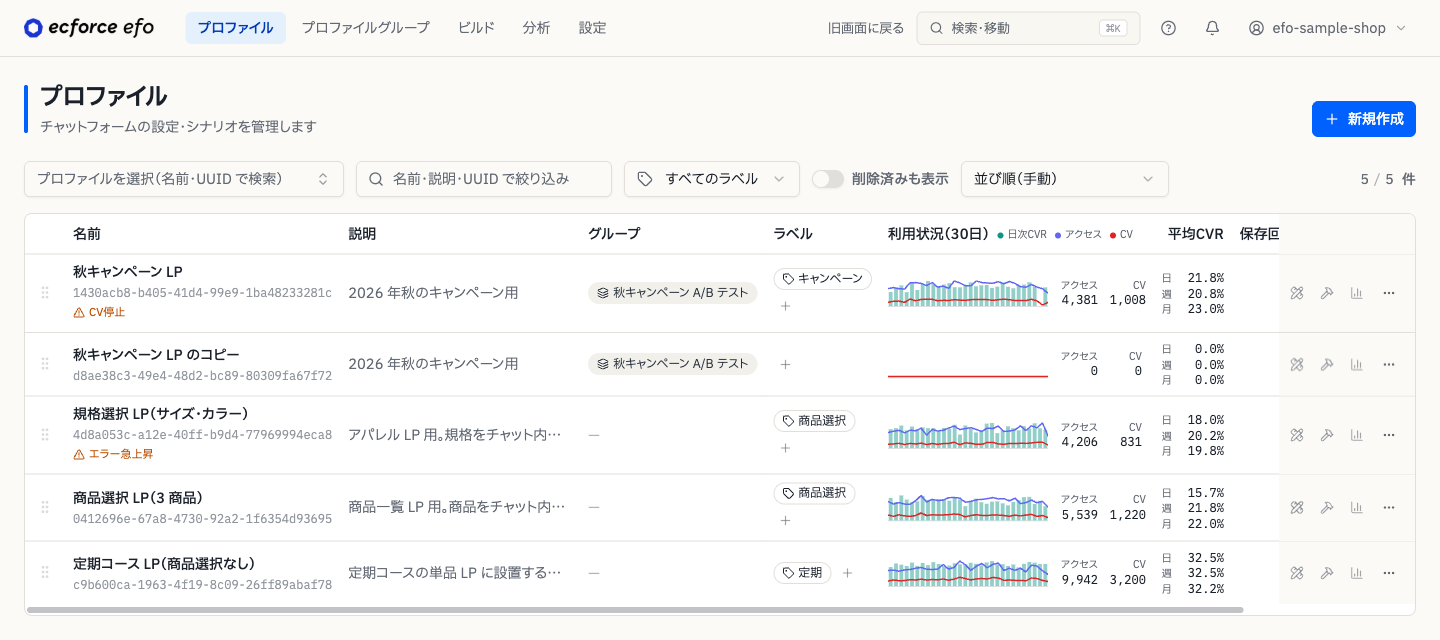Add label next to 定期 tag
Screen dimensions: 1440x640
click(847, 573)
